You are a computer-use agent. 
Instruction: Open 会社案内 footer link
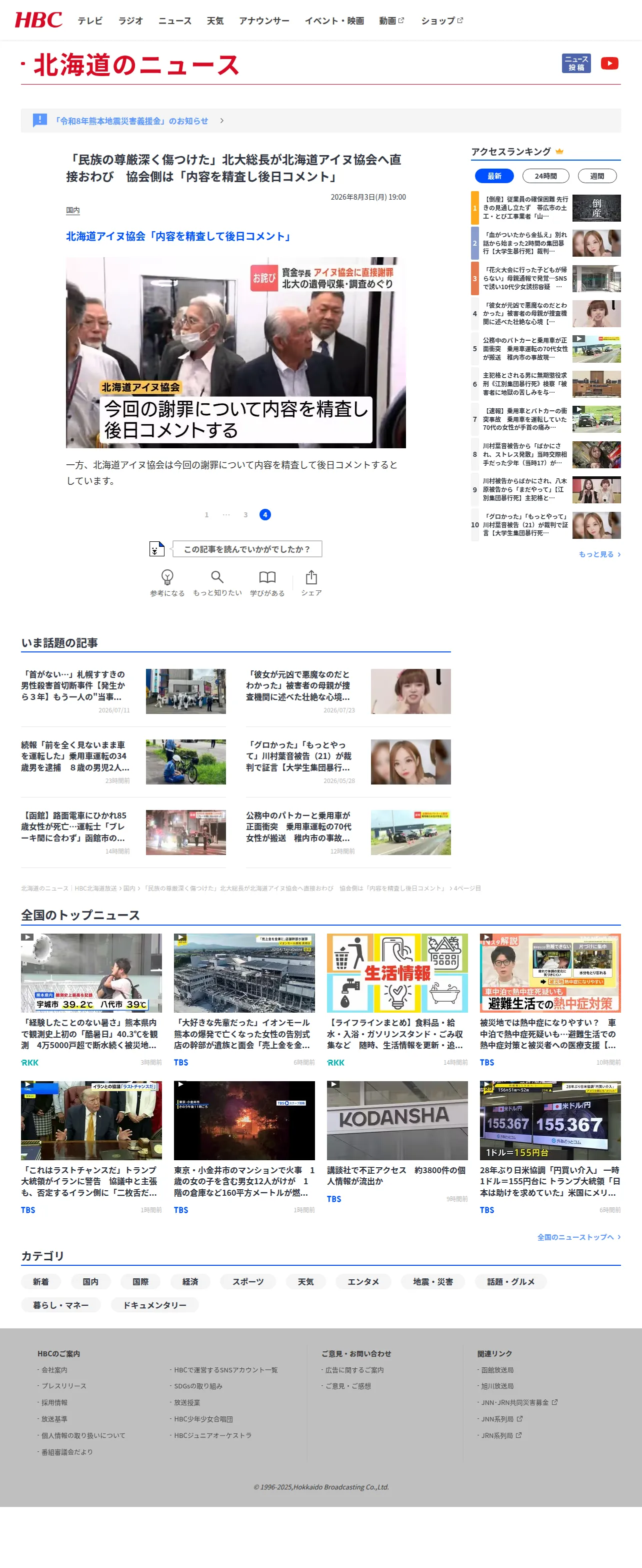click(x=54, y=1369)
